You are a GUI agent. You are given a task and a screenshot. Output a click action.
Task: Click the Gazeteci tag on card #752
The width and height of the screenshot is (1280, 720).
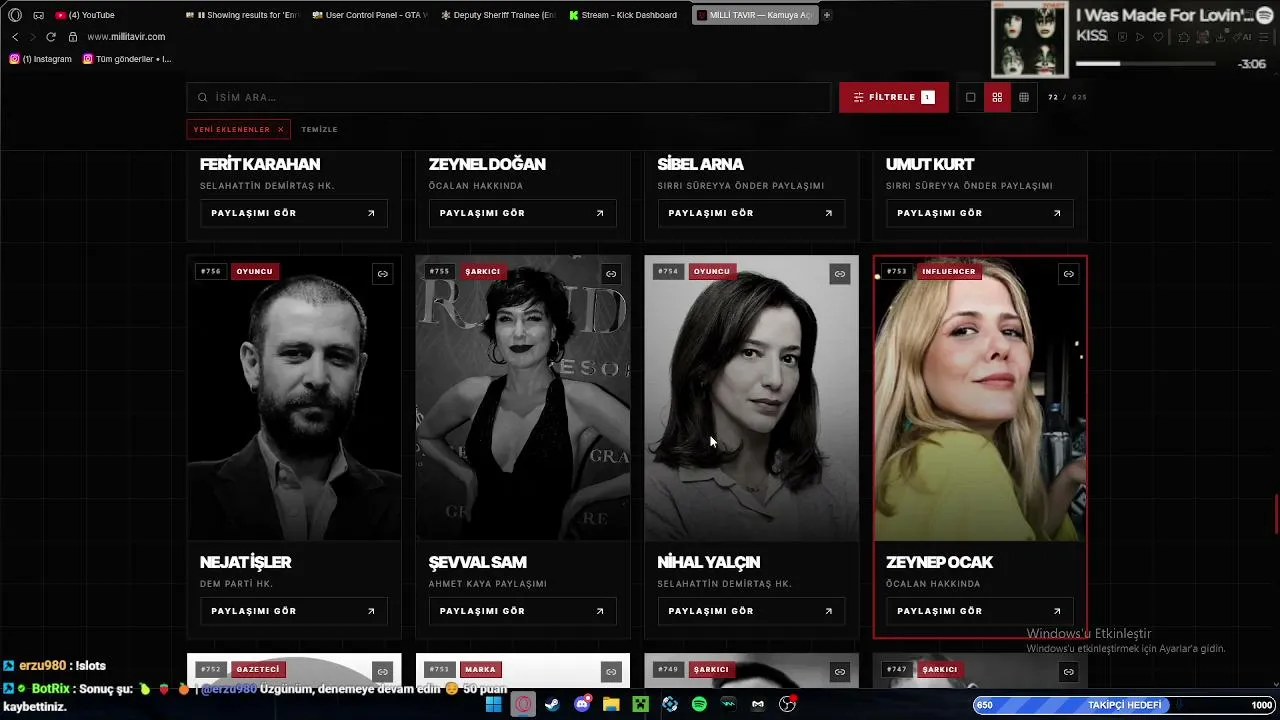(258, 669)
